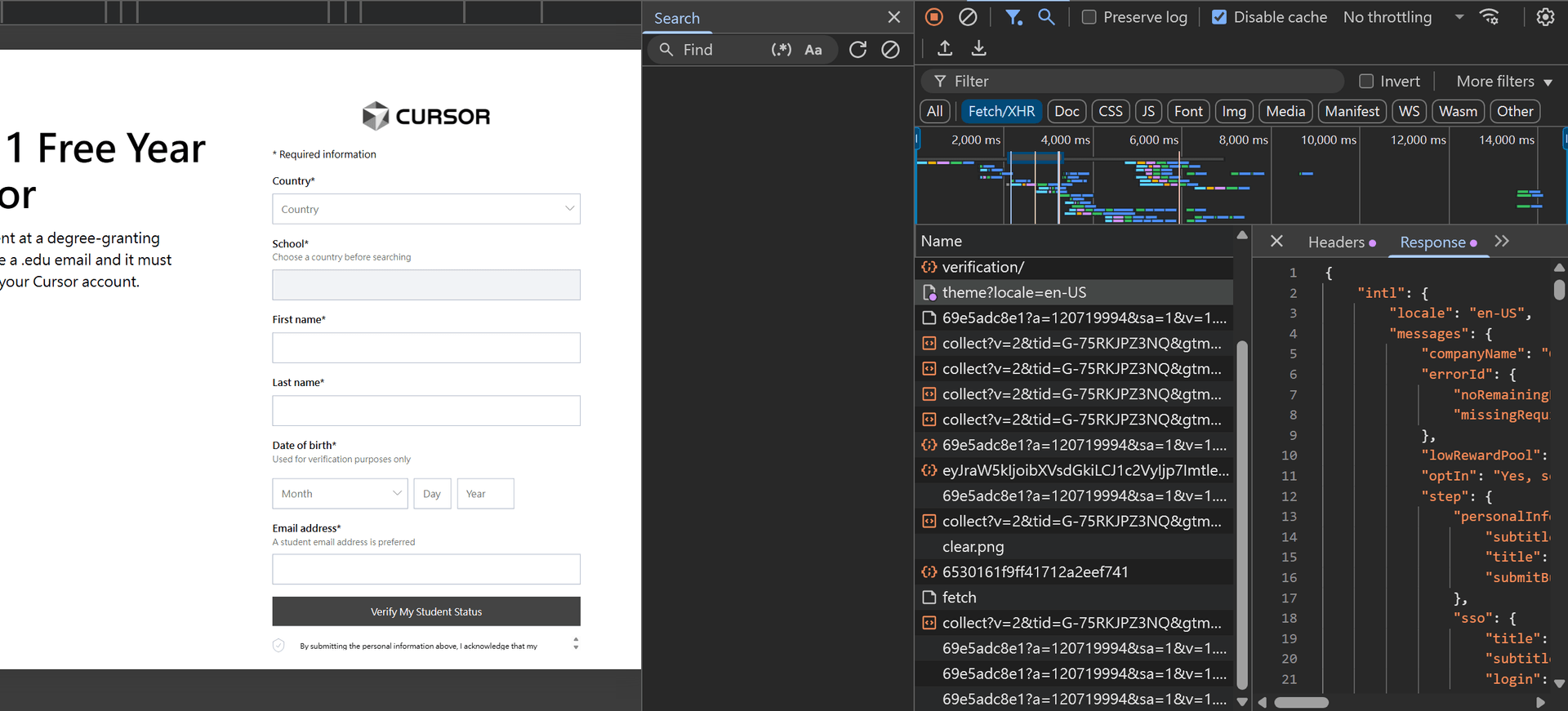Viewport: 1568px width, 711px height.
Task: Close the request details pane
Action: tap(1276, 242)
